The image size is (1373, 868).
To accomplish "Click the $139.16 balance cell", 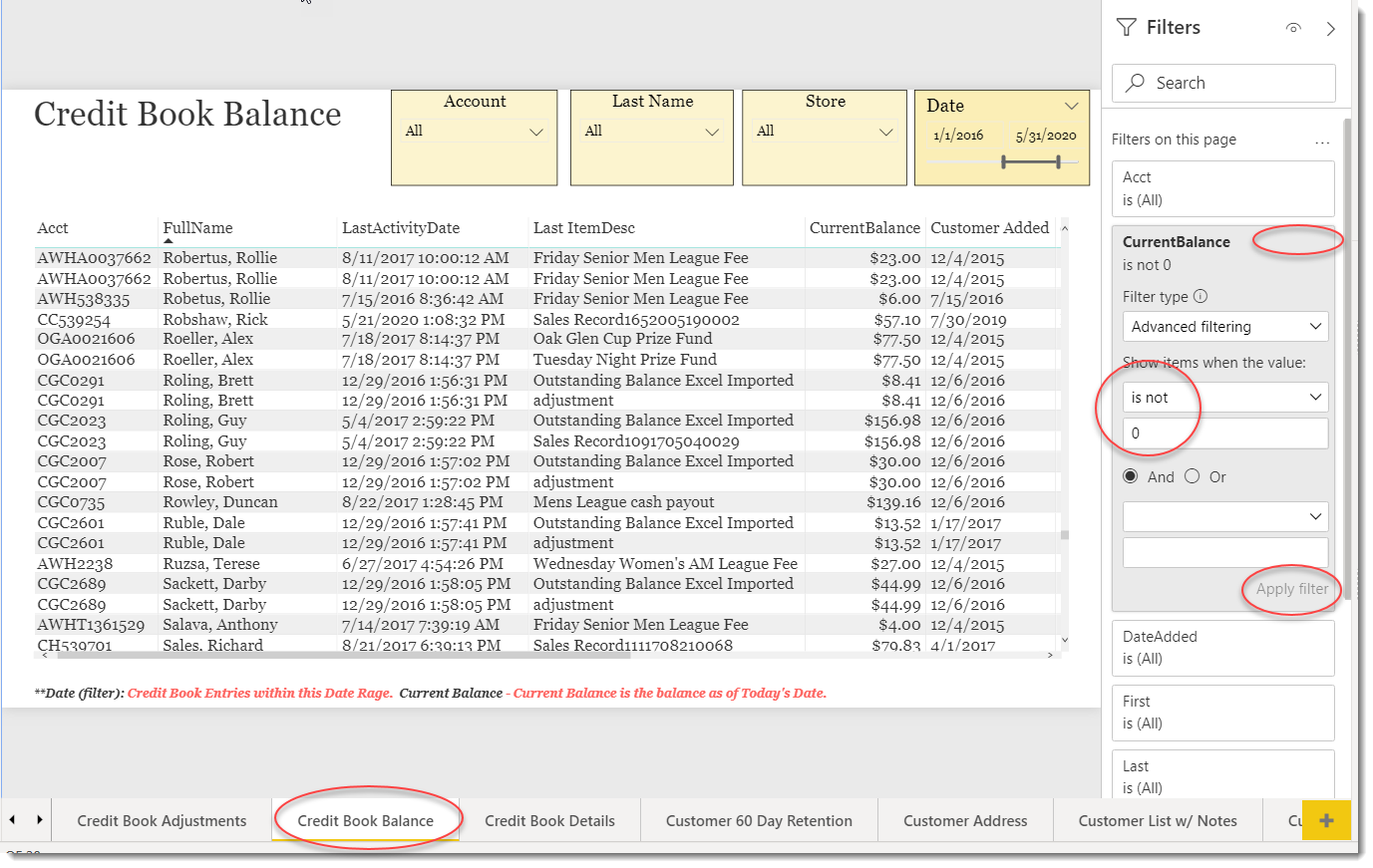I will pyautogui.click(x=893, y=502).
